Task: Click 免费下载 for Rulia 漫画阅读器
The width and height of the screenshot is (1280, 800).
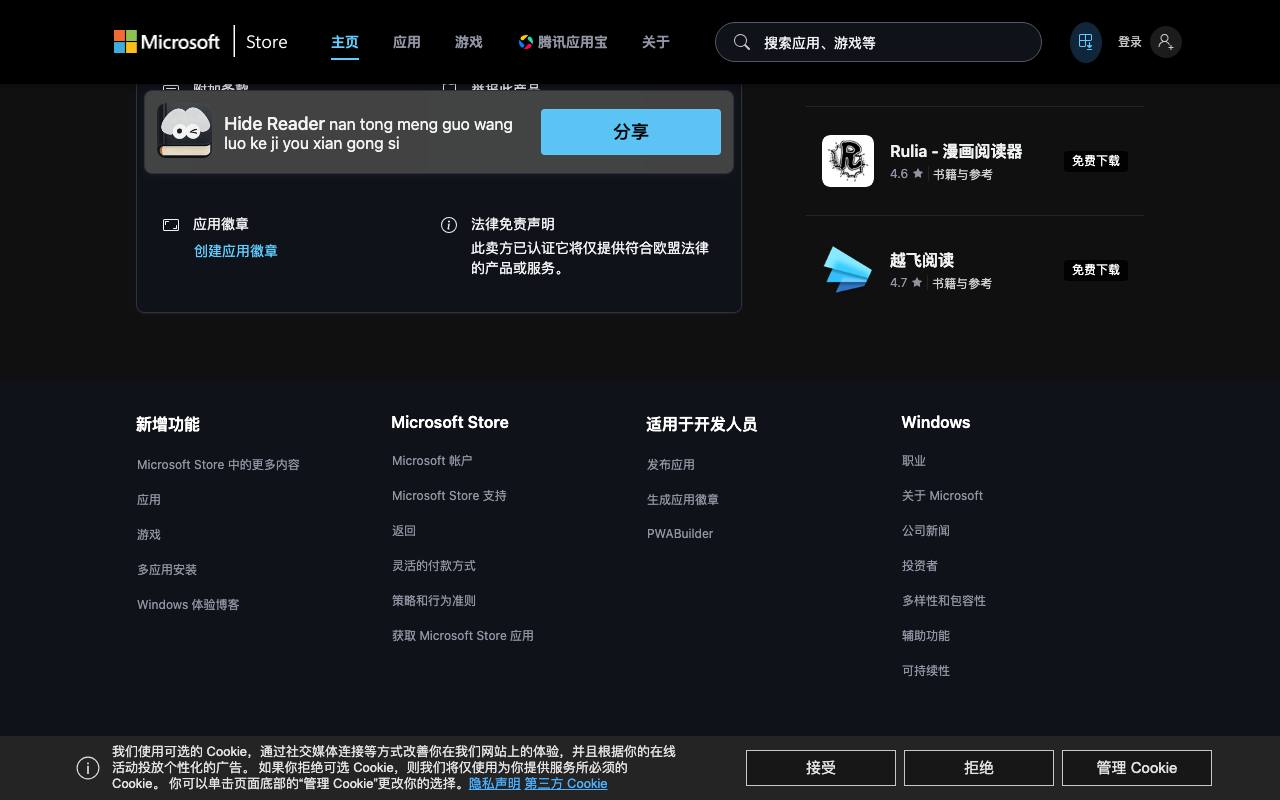Action: (1096, 161)
